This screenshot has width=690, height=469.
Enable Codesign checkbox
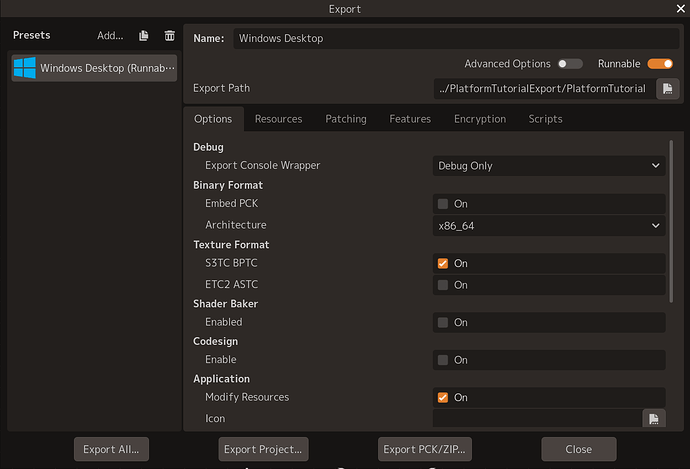tap(443, 360)
